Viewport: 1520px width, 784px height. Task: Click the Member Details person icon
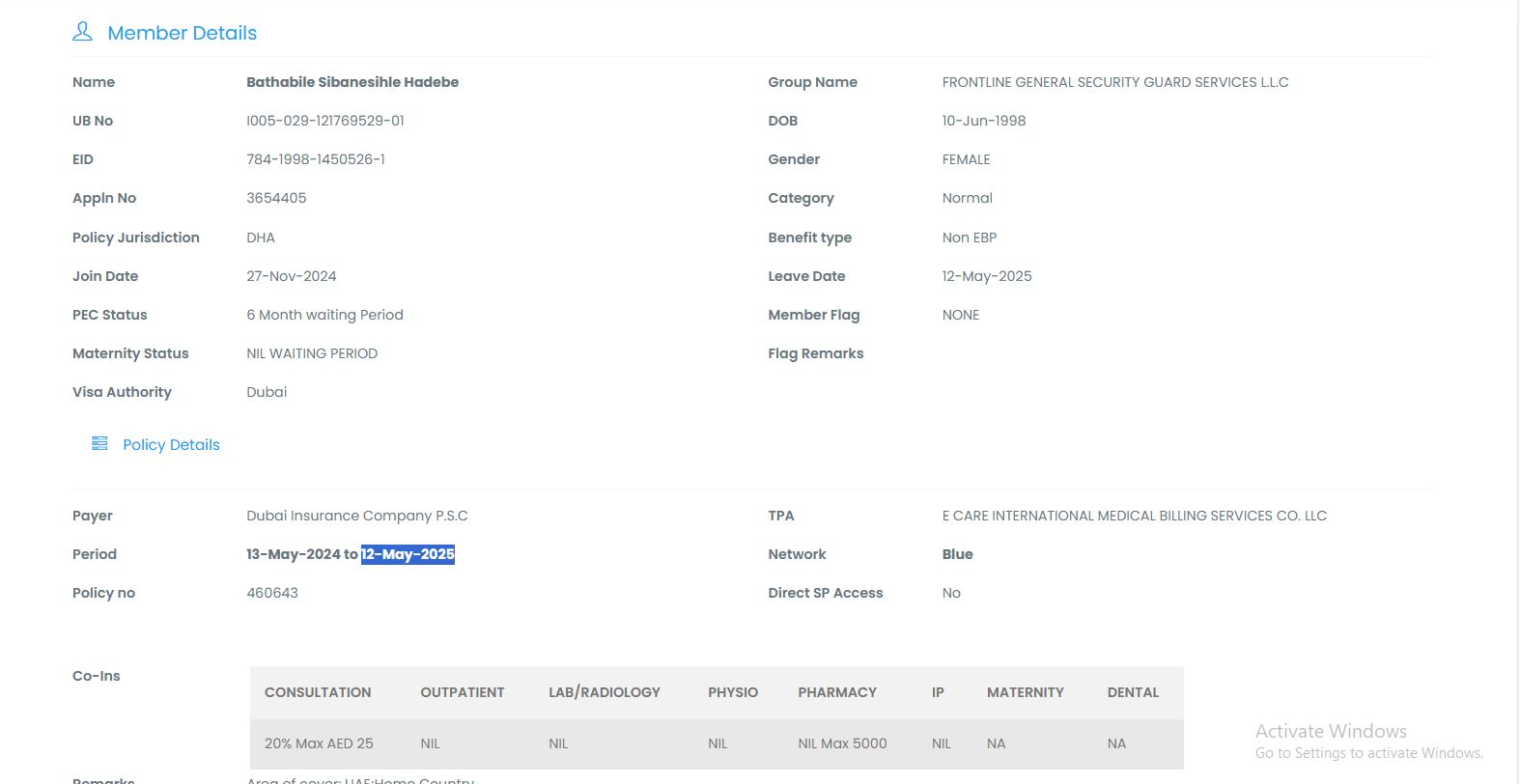tap(82, 32)
